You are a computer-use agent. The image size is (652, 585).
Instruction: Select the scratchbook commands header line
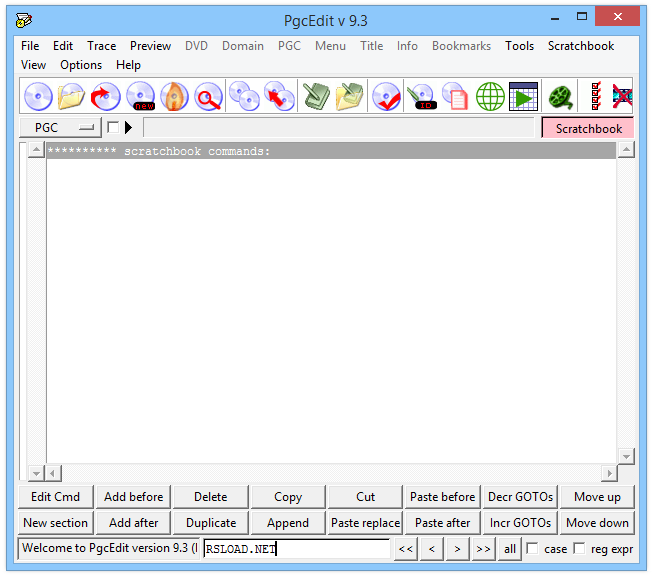tap(331, 151)
